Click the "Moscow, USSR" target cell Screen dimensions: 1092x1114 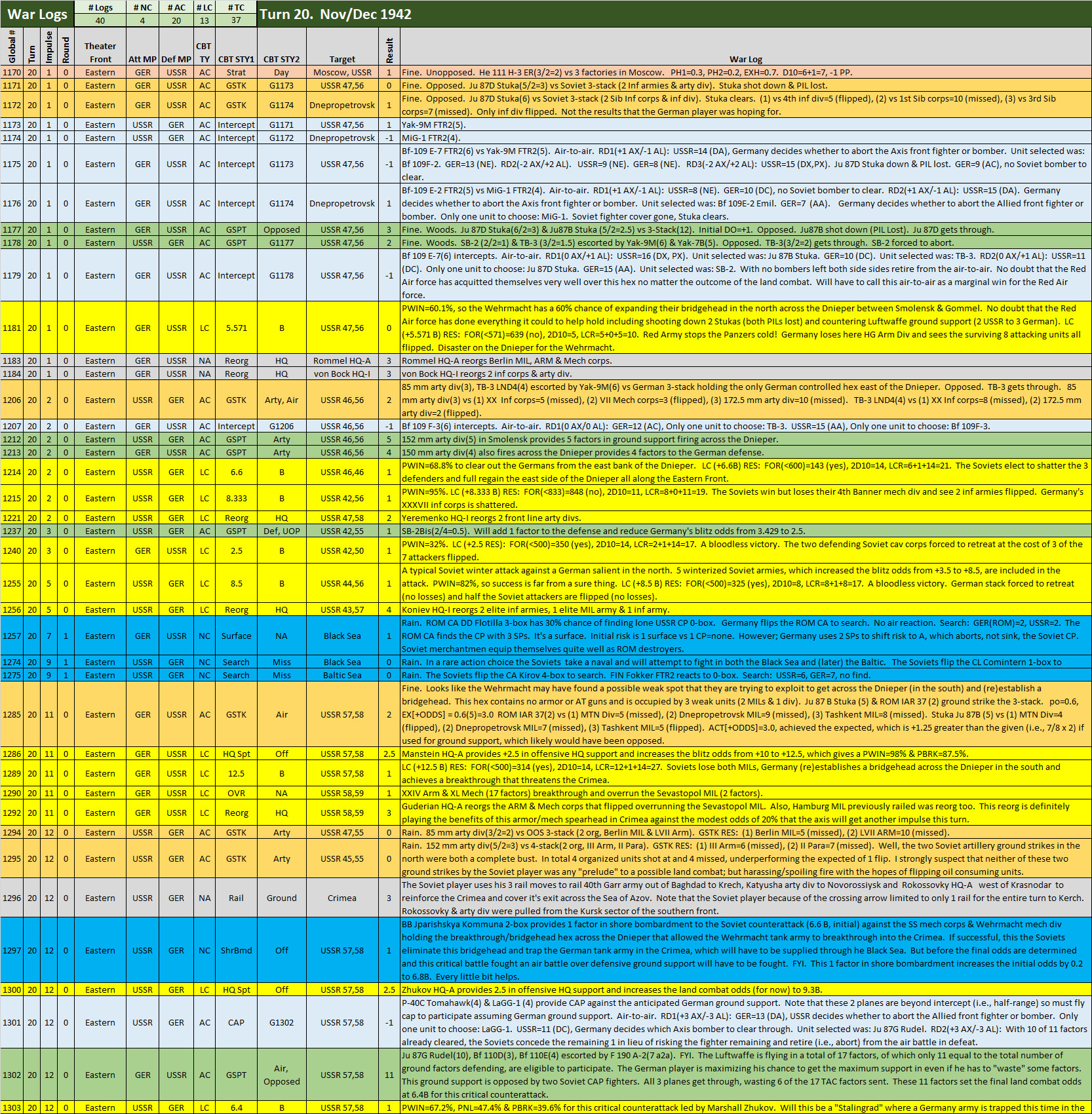tap(342, 72)
